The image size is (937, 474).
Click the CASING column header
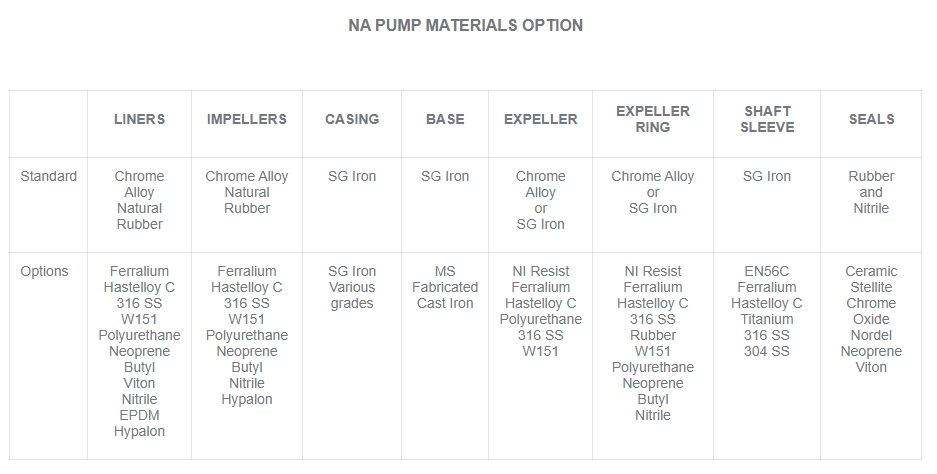point(352,119)
